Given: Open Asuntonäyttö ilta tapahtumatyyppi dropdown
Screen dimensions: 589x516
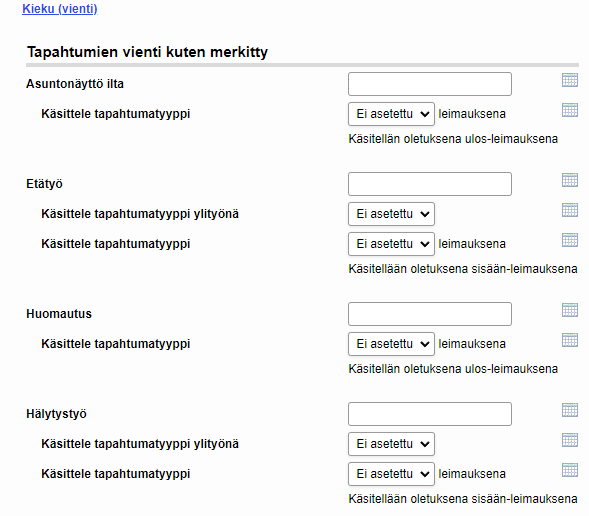Looking at the screenshot, I should coord(391,114).
